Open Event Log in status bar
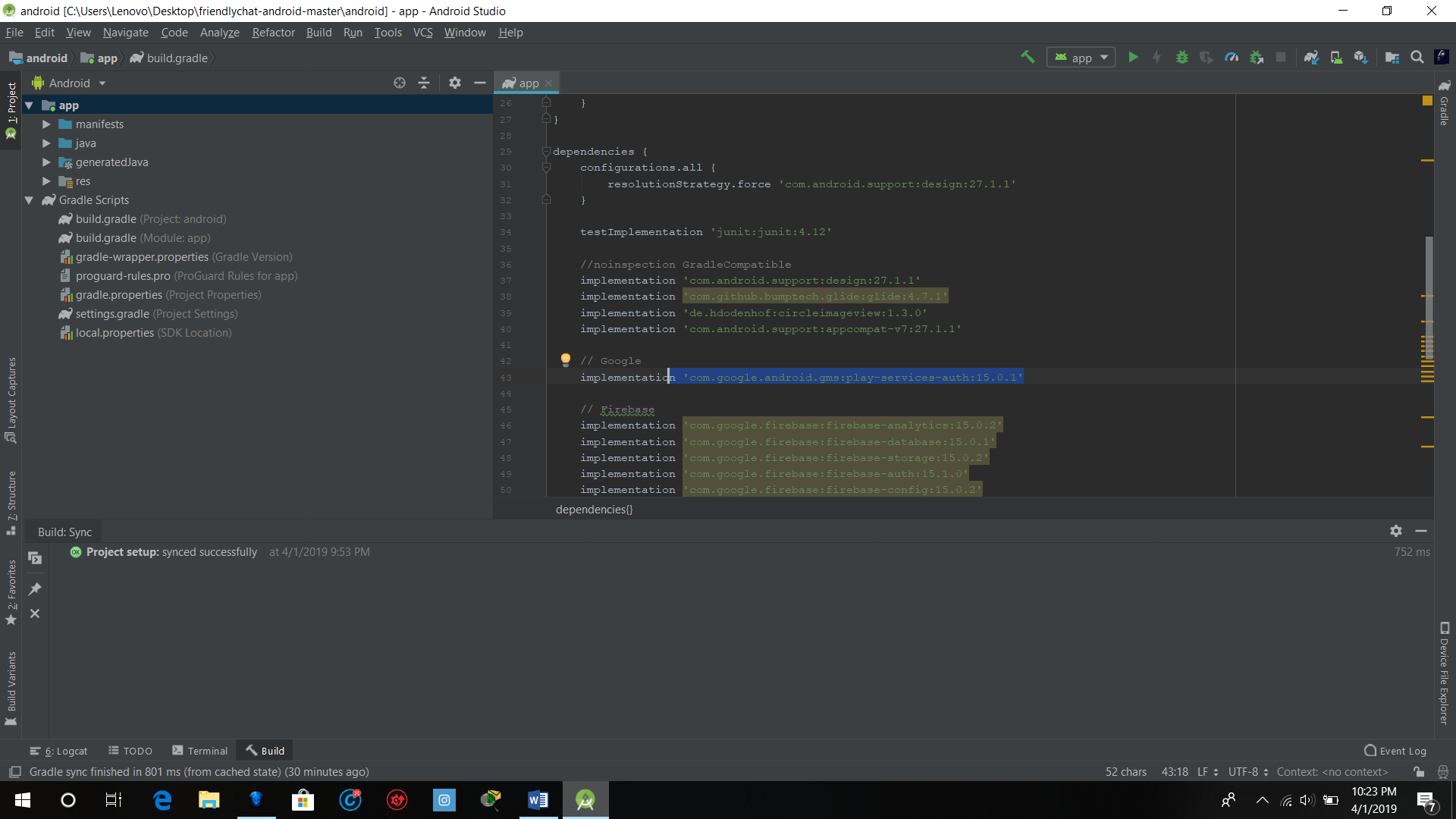 pyautogui.click(x=1395, y=751)
